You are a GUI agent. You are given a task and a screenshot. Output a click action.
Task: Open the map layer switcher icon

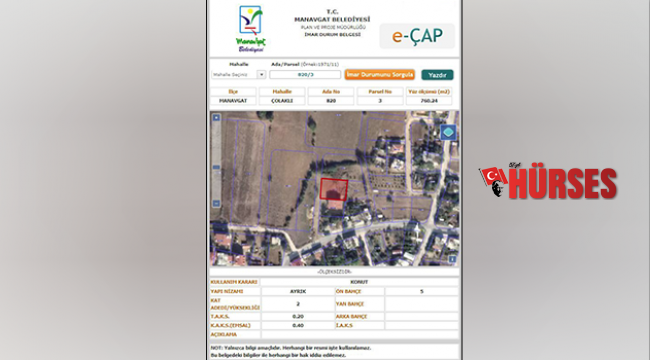click(x=448, y=133)
